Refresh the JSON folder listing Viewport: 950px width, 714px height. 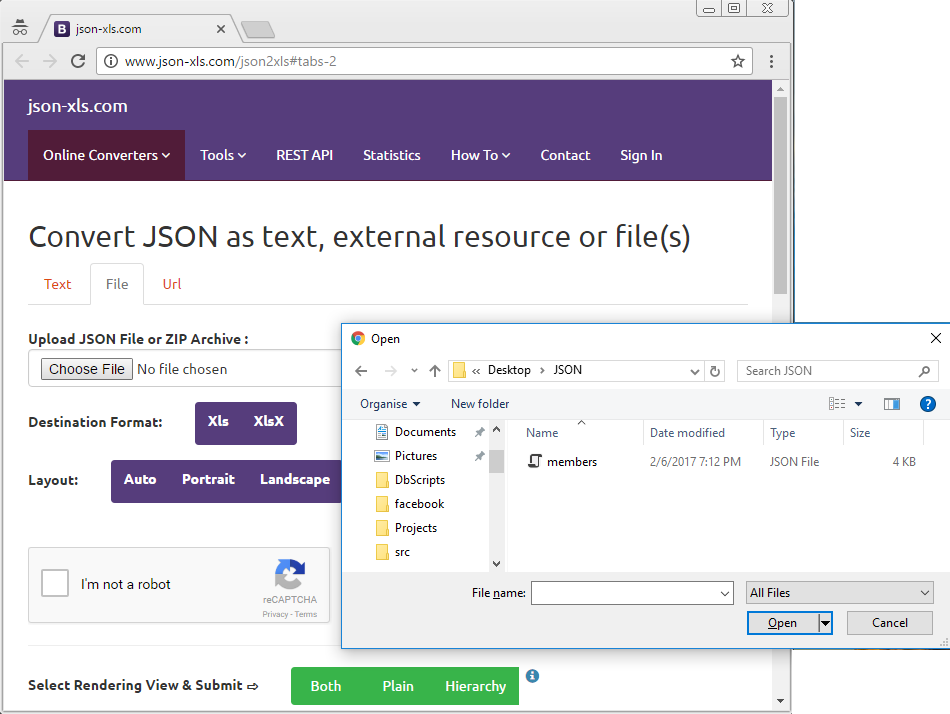coord(715,371)
